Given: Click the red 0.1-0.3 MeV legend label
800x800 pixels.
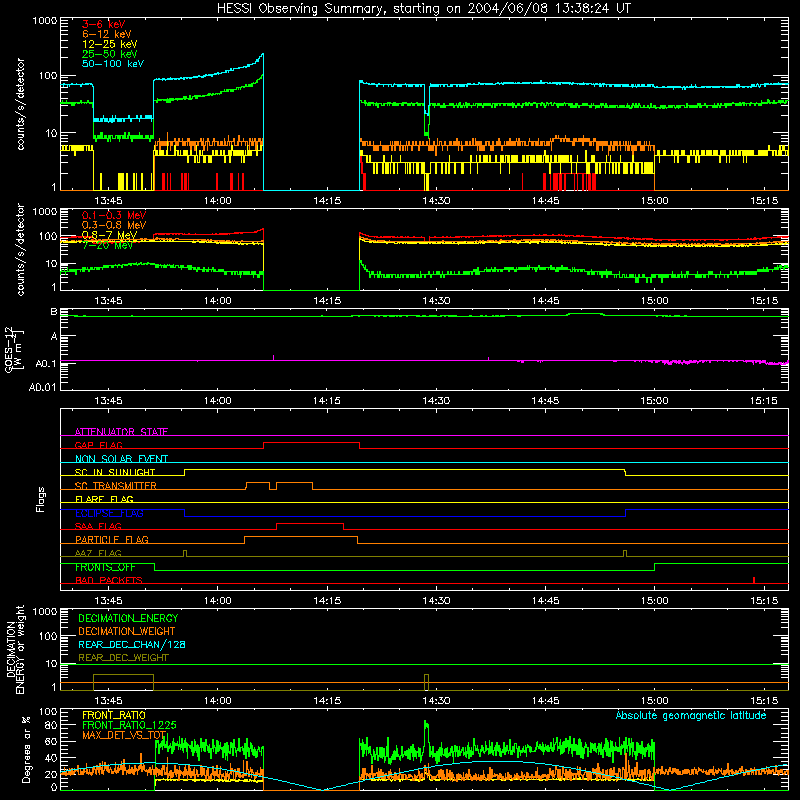Looking at the screenshot, I should click(114, 215).
